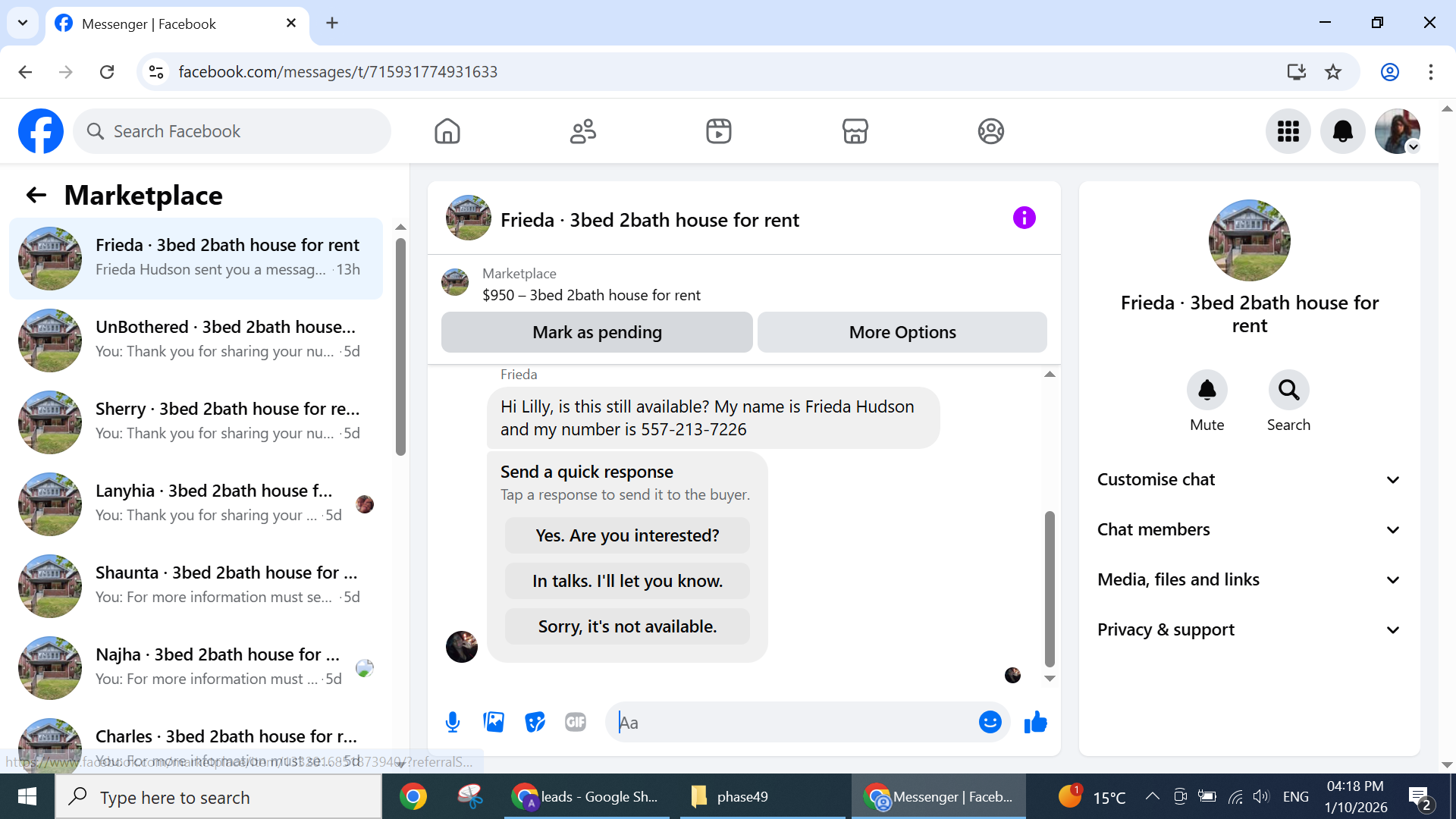The image size is (1456, 819).
Task: Open the sticker picker icon
Action: (535, 722)
